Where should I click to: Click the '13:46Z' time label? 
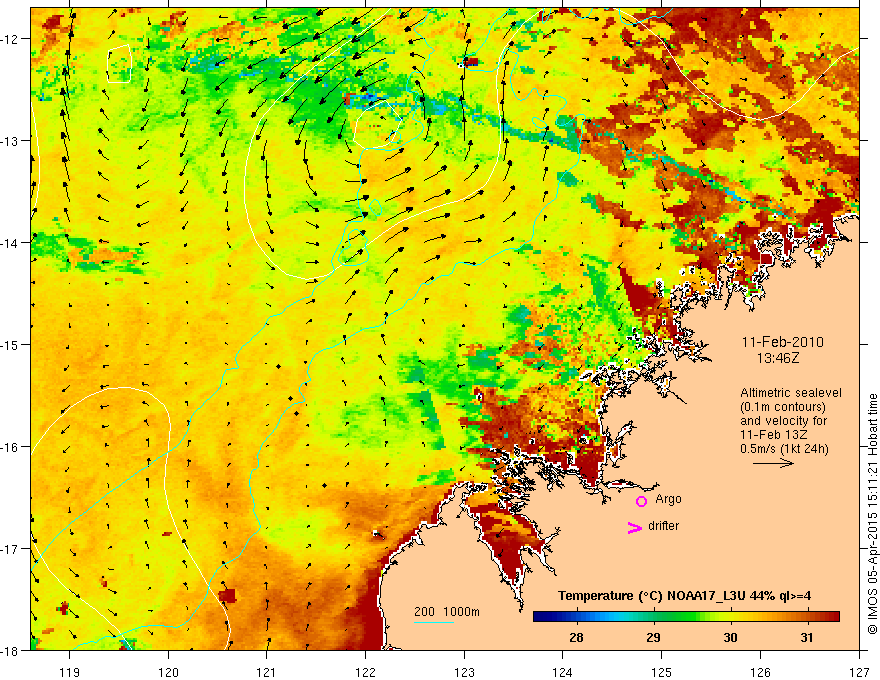pyautogui.click(x=777, y=358)
